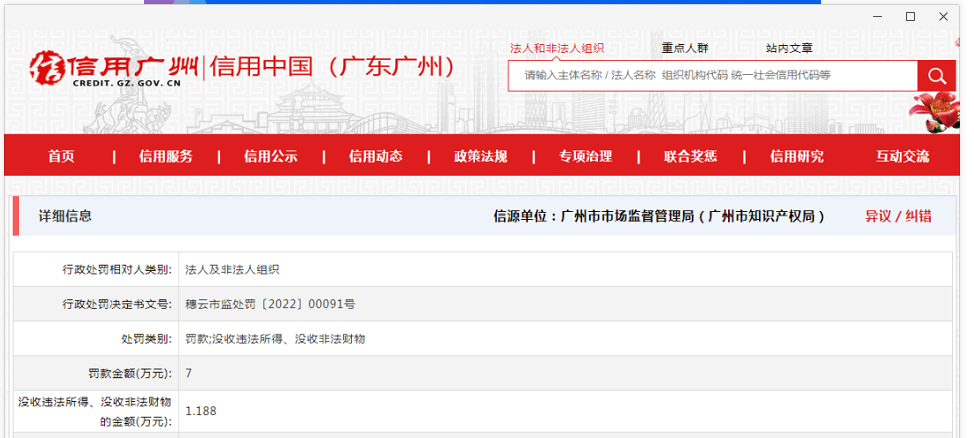This screenshot has height=438, width=974.
Task: Focus the 请输入主体名称 search field
Action: pos(712,76)
